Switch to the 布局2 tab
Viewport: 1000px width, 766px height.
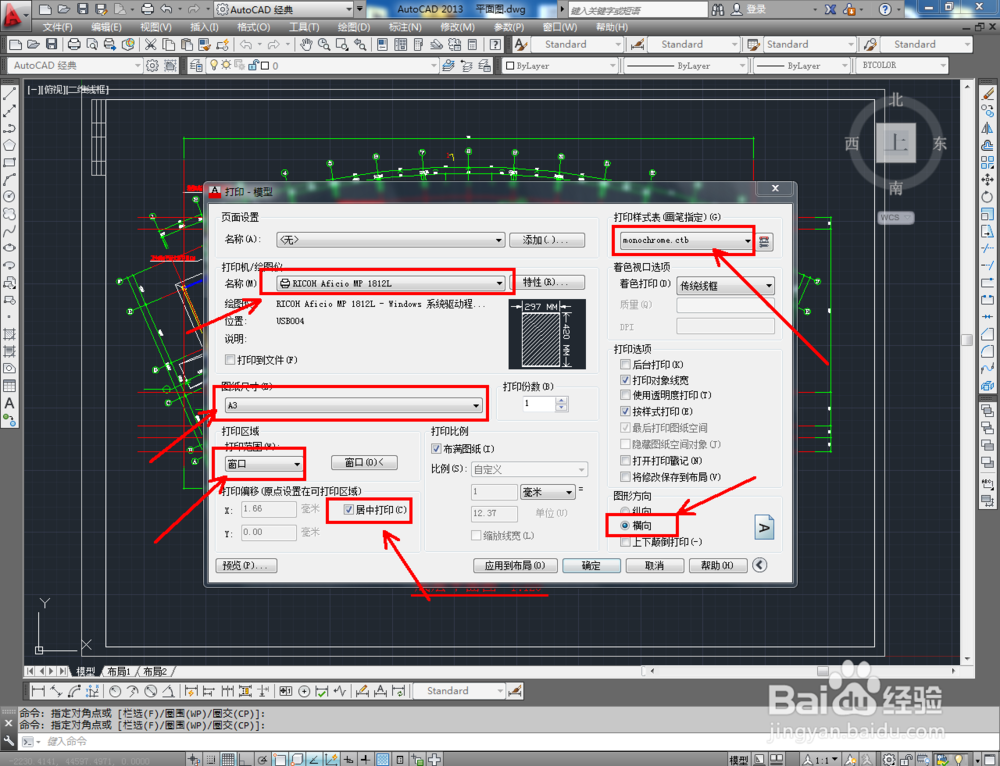click(x=155, y=671)
